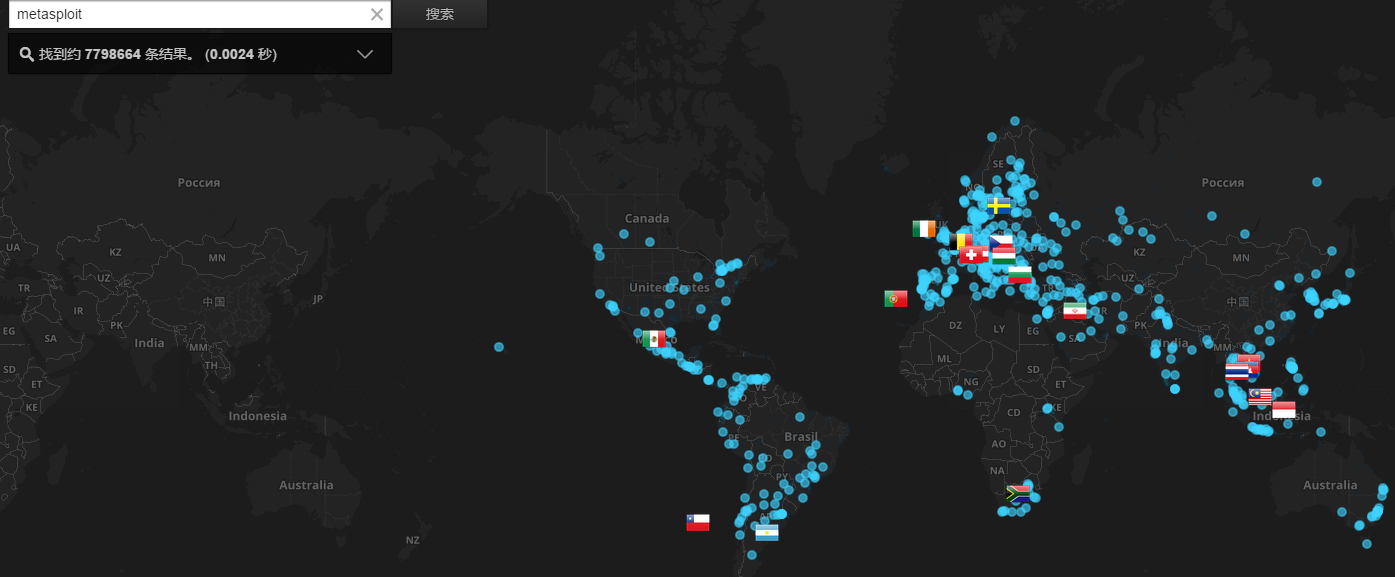The image size is (1395, 577).
Task: Click the lone marker in the Pacific Ocean
Action: [x=499, y=347]
